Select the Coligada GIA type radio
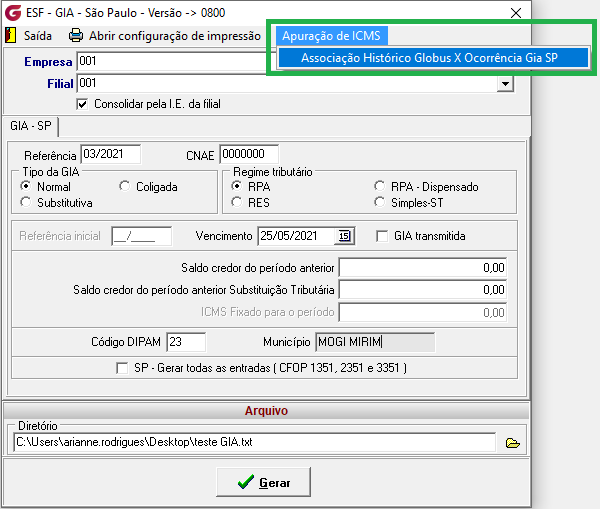The image size is (600, 509). [124, 186]
